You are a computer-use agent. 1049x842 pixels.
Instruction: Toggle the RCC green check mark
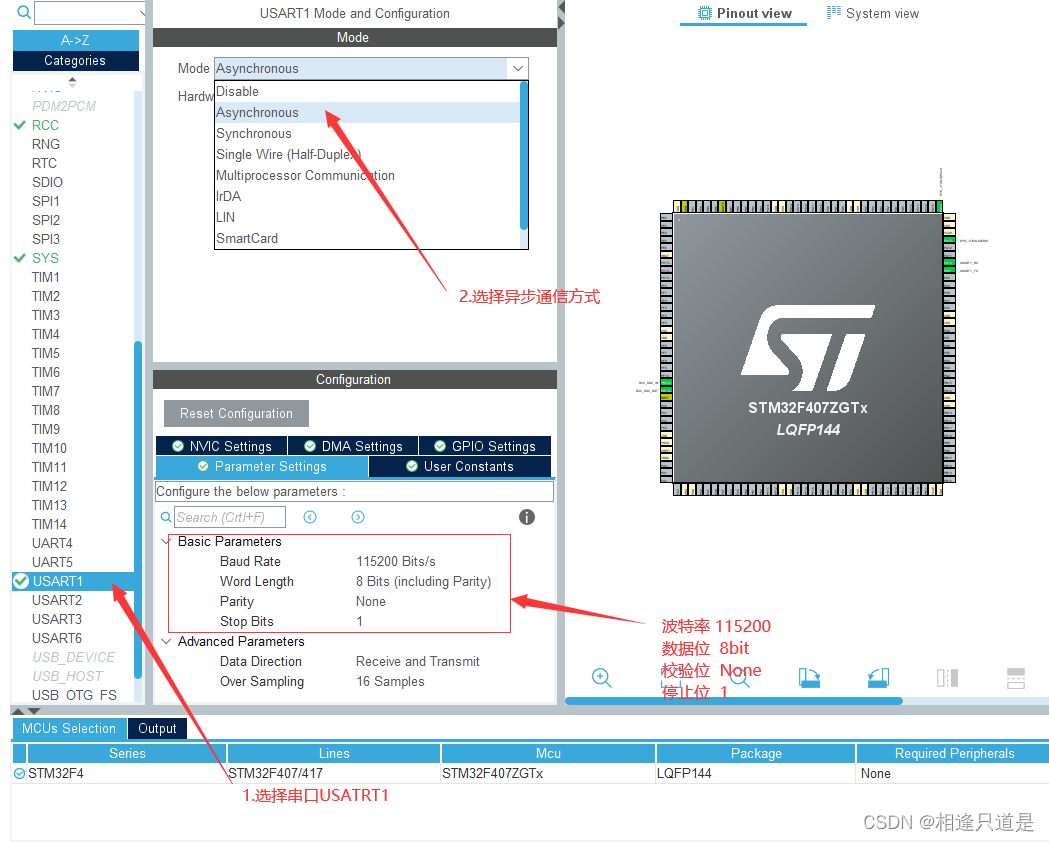pyautogui.click(x=19, y=125)
